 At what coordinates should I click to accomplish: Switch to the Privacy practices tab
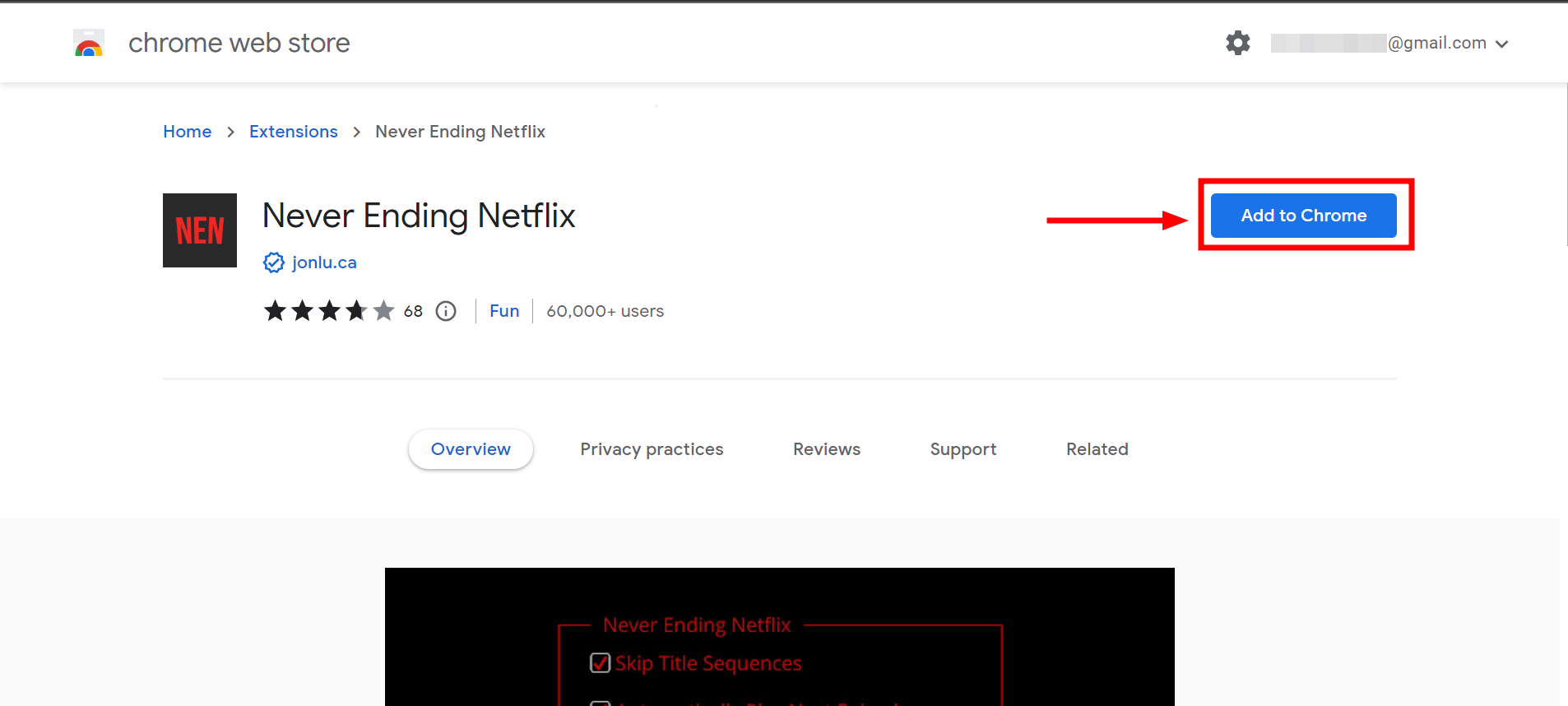tap(652, 449)
